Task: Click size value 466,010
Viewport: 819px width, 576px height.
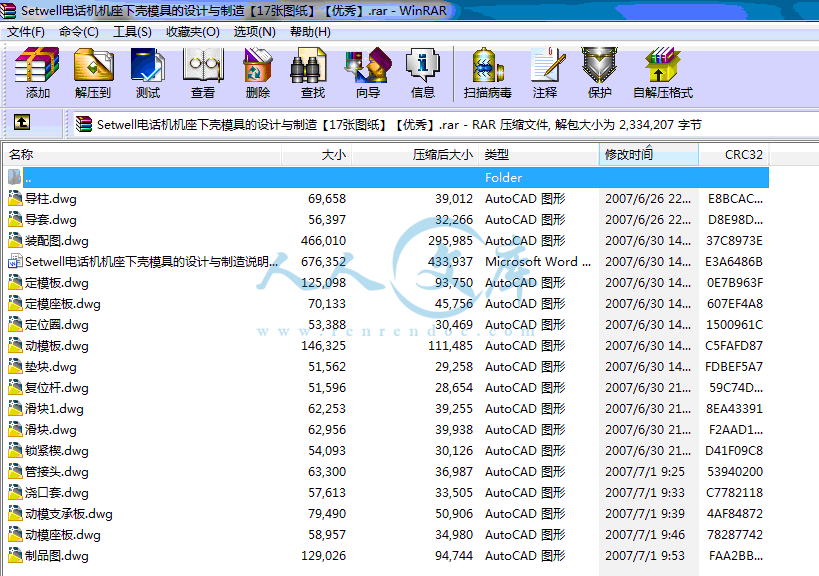Action: coord(323,240)
